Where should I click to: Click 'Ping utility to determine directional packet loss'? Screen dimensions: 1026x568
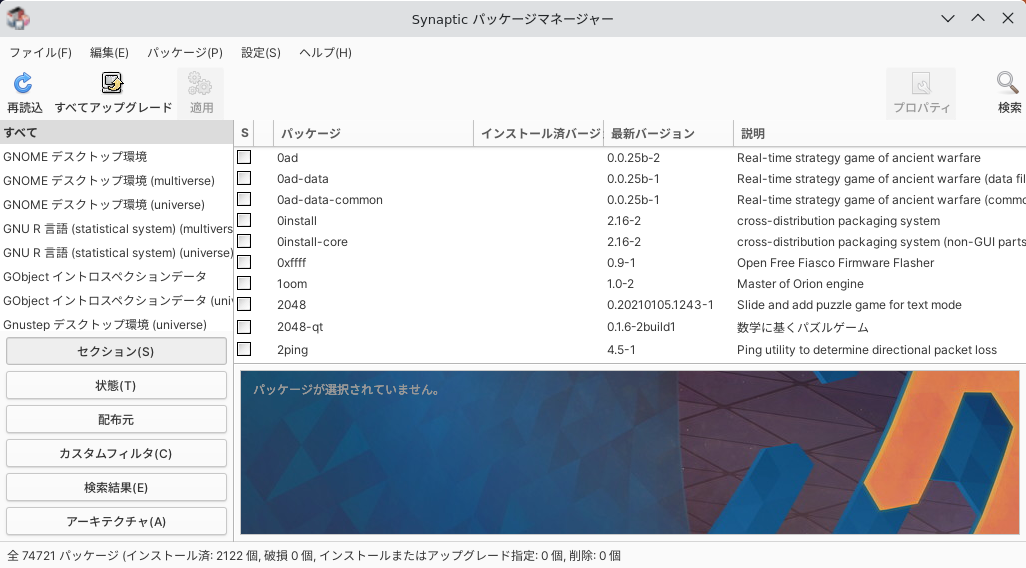867,349
